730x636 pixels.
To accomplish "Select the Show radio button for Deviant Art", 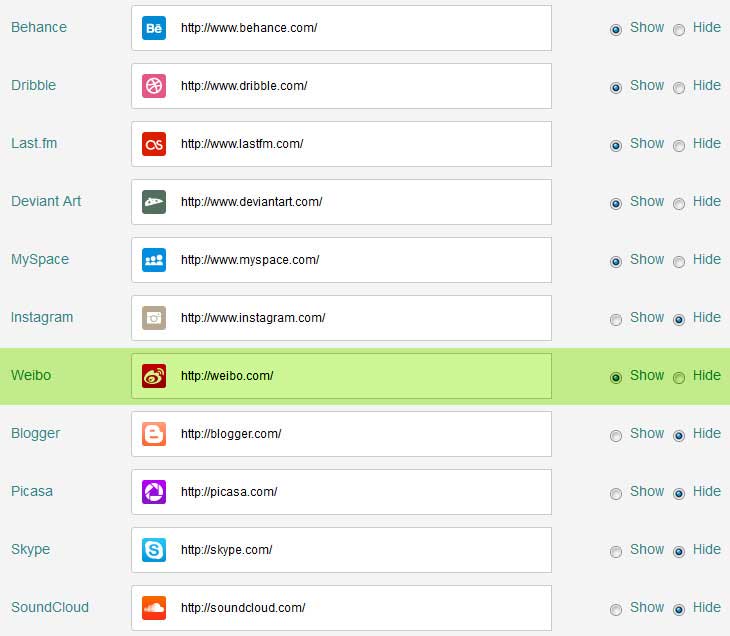I will tap(615, 203).
